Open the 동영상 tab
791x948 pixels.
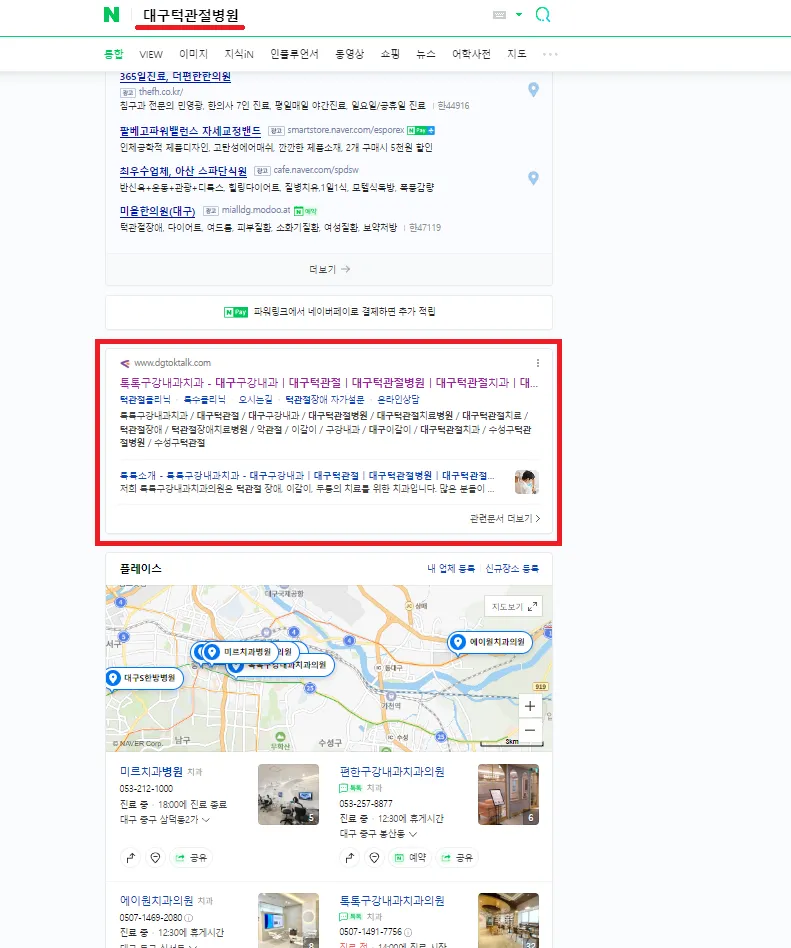coord(350,54)
